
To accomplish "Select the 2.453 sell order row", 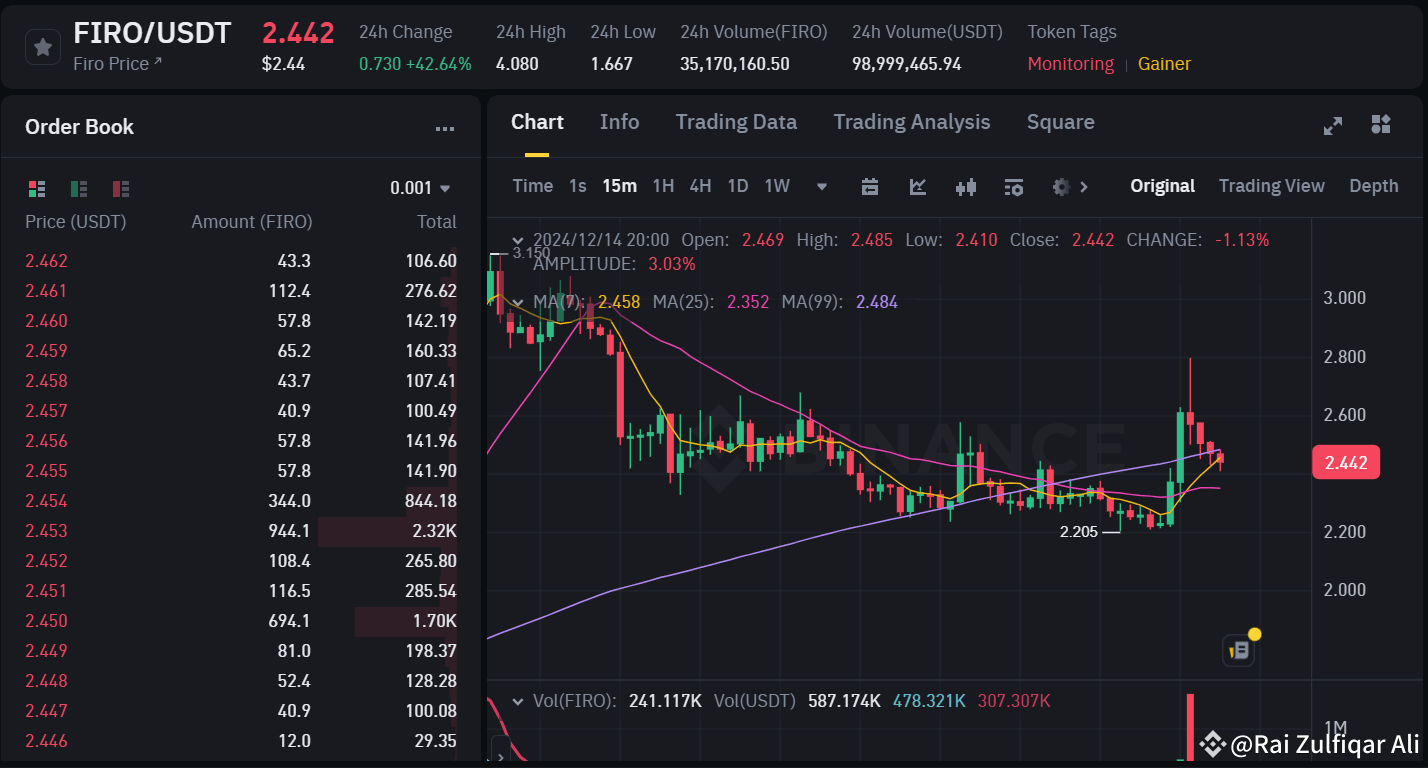I will coord(240,531).
